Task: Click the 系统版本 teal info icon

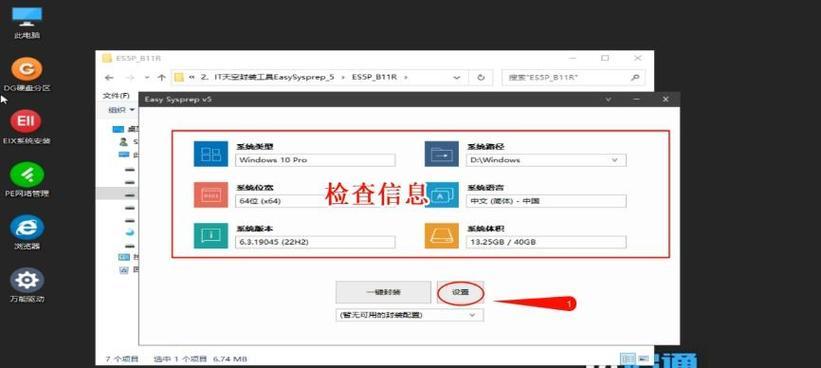Action: (x=210, y=236)
